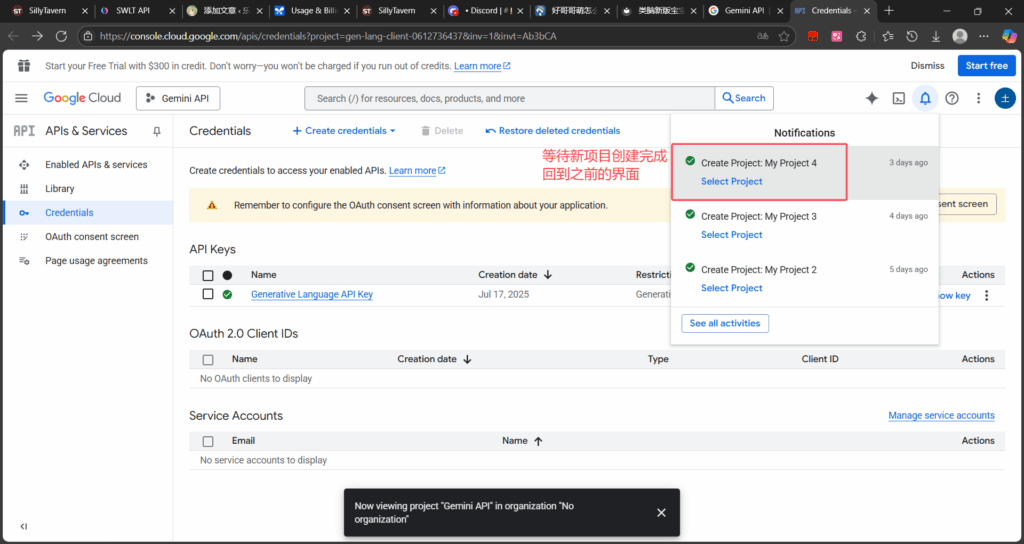Click the resource search input field

point(510,98)
